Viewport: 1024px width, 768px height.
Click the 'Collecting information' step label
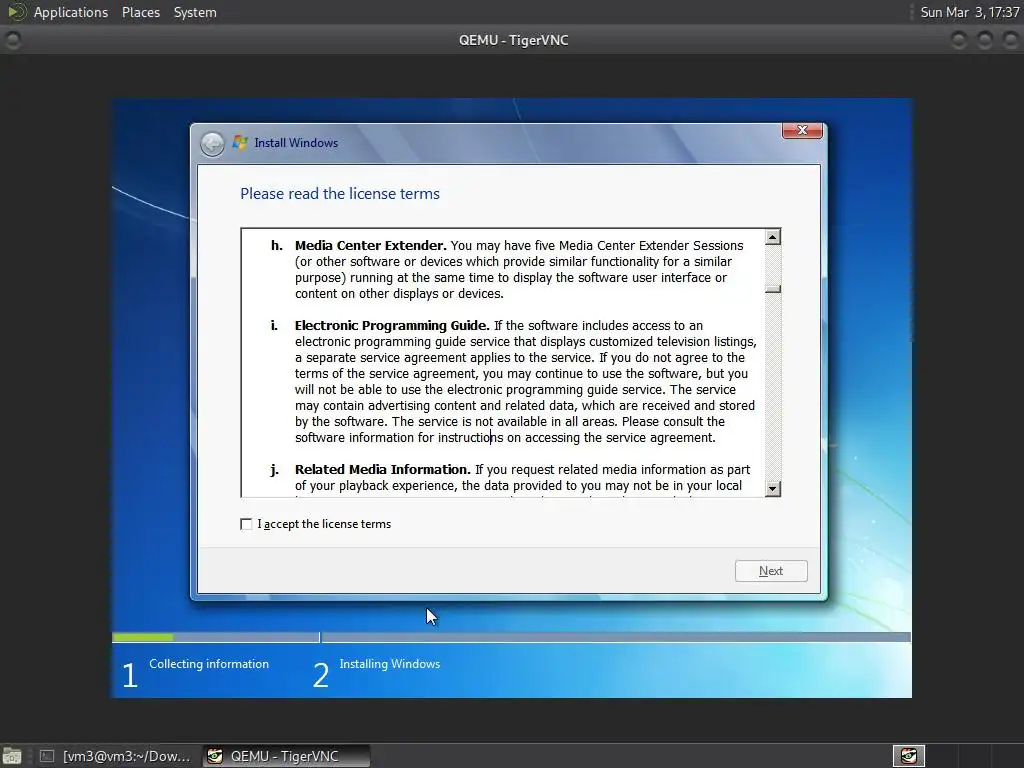[x=209, y=664]
